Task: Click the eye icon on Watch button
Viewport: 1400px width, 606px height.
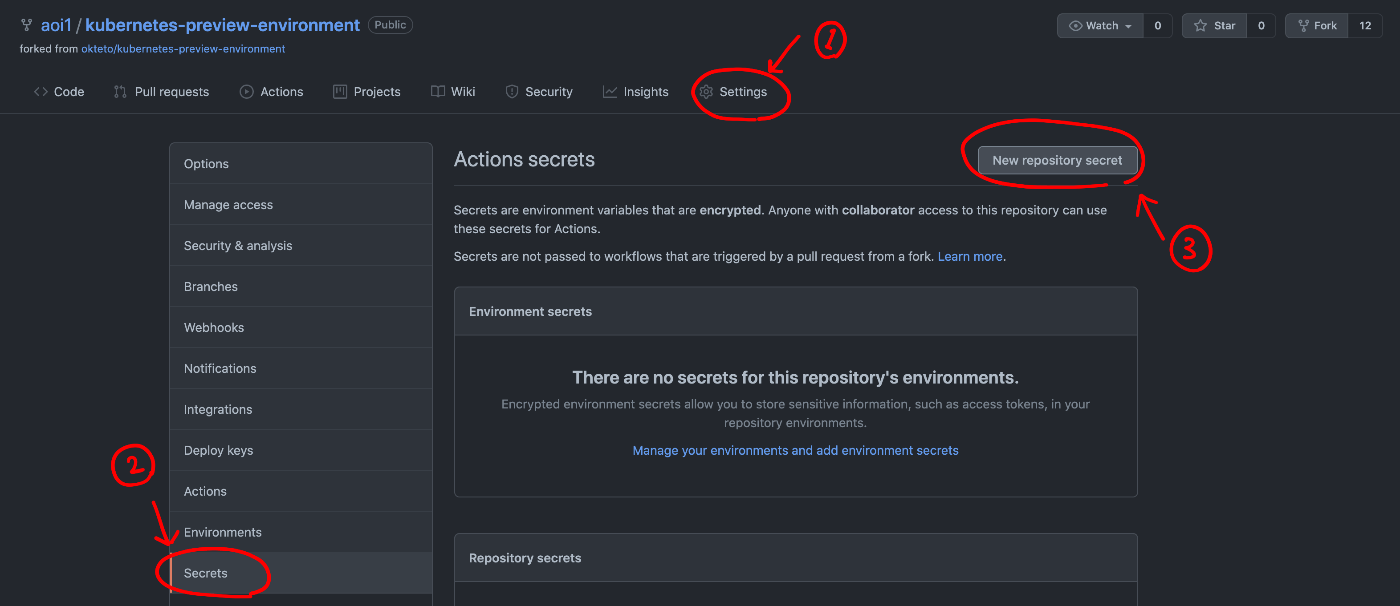Action: click(x=1076, y=26)
